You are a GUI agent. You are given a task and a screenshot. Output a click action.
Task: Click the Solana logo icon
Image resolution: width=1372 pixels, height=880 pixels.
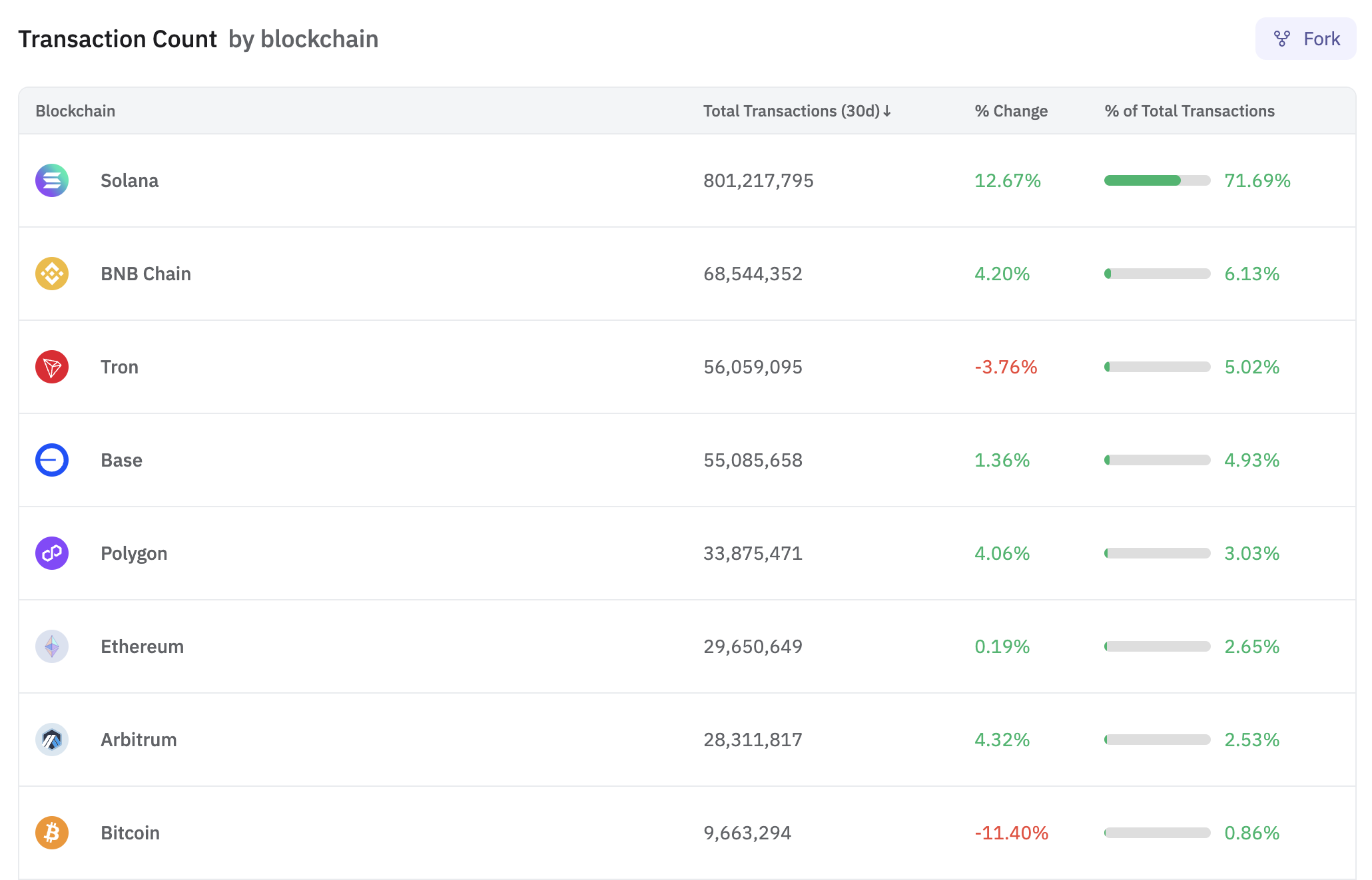pyautogui.click(x=52, y=180)
